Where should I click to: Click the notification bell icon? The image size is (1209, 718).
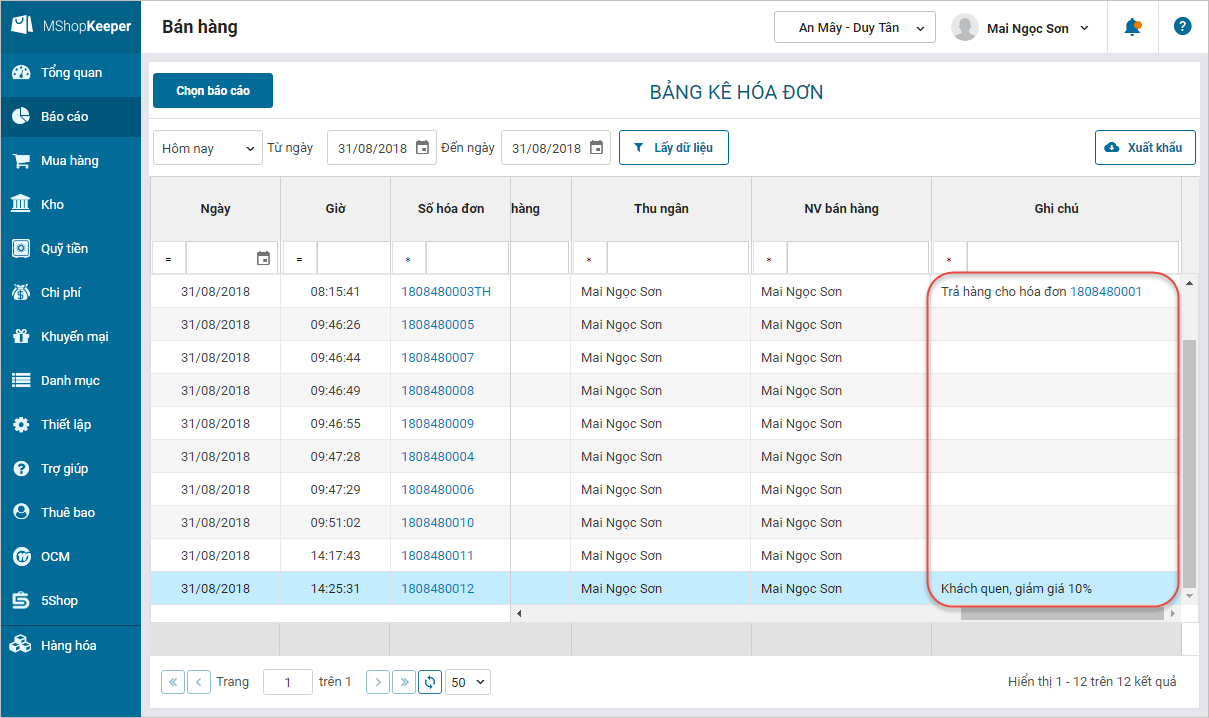[x=1132, y=27]
